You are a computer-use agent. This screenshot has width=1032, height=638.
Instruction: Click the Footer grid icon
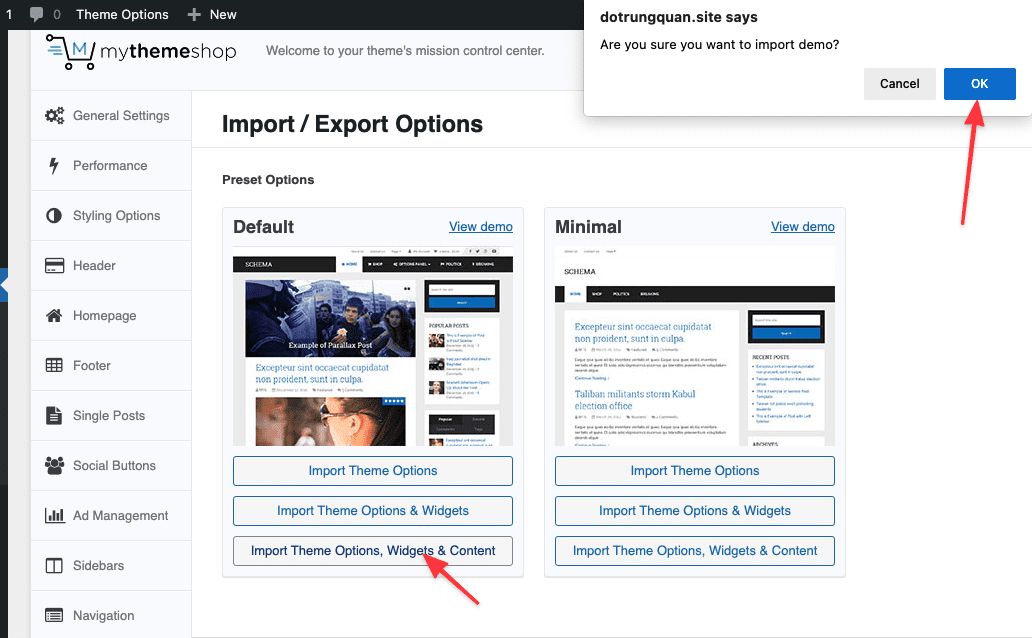pos(55,365)
